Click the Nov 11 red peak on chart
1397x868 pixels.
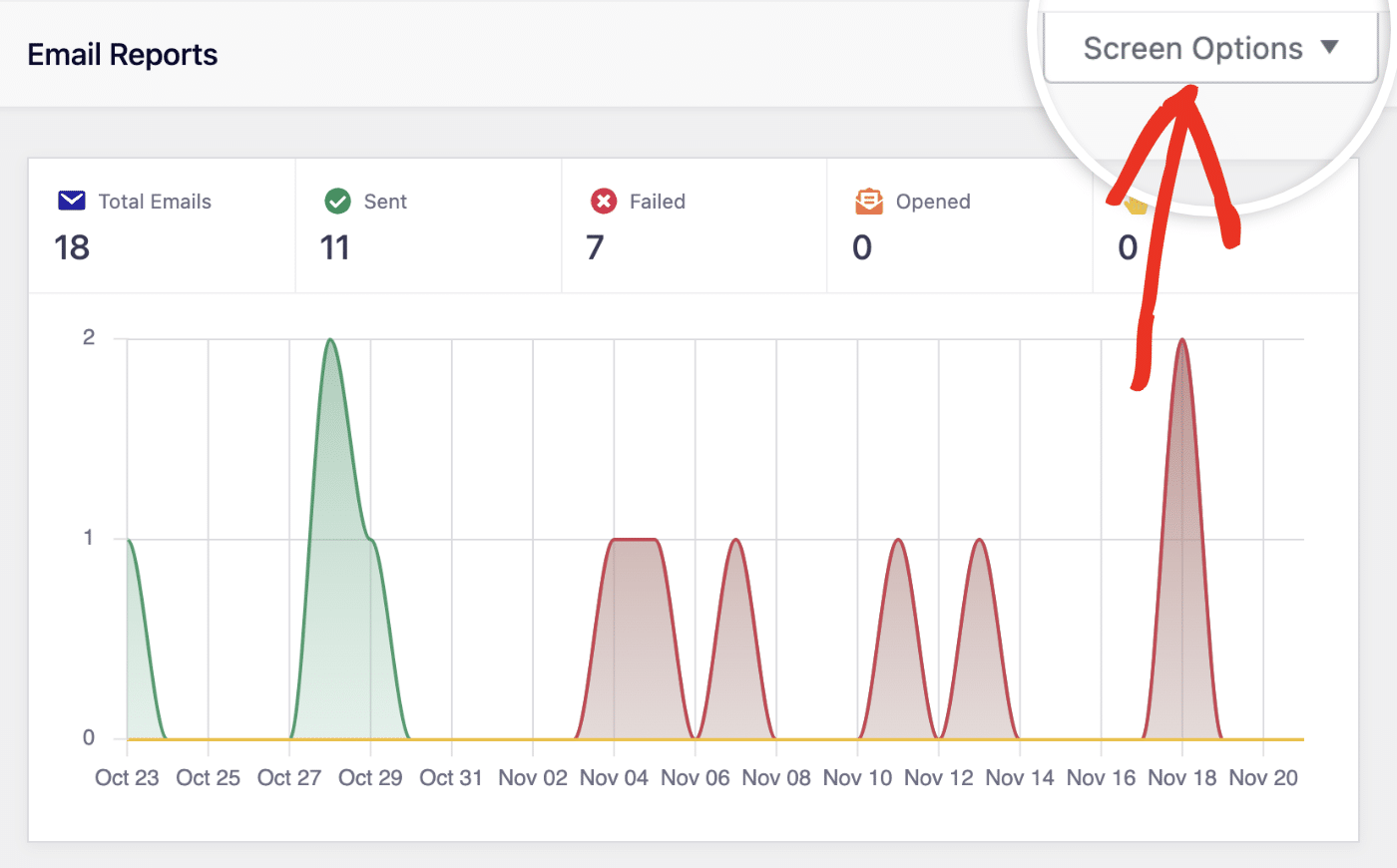[x=898, y=542]
